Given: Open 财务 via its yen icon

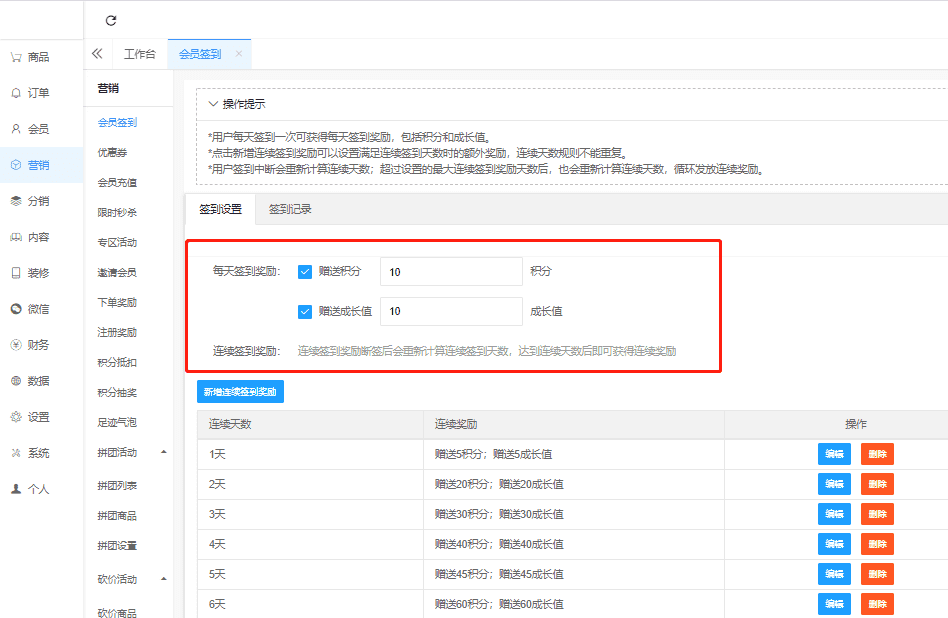Looking at the screenshot, I should [16, 345].
